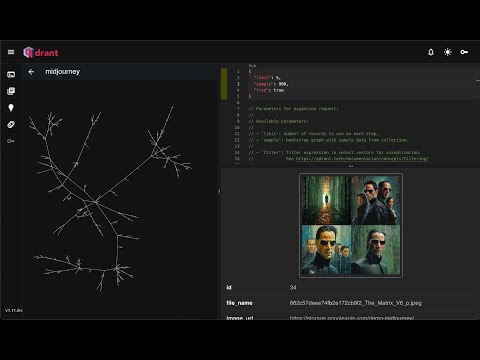Click the "sample" line in the editor
480x360 pixels.
coord(271,84)
